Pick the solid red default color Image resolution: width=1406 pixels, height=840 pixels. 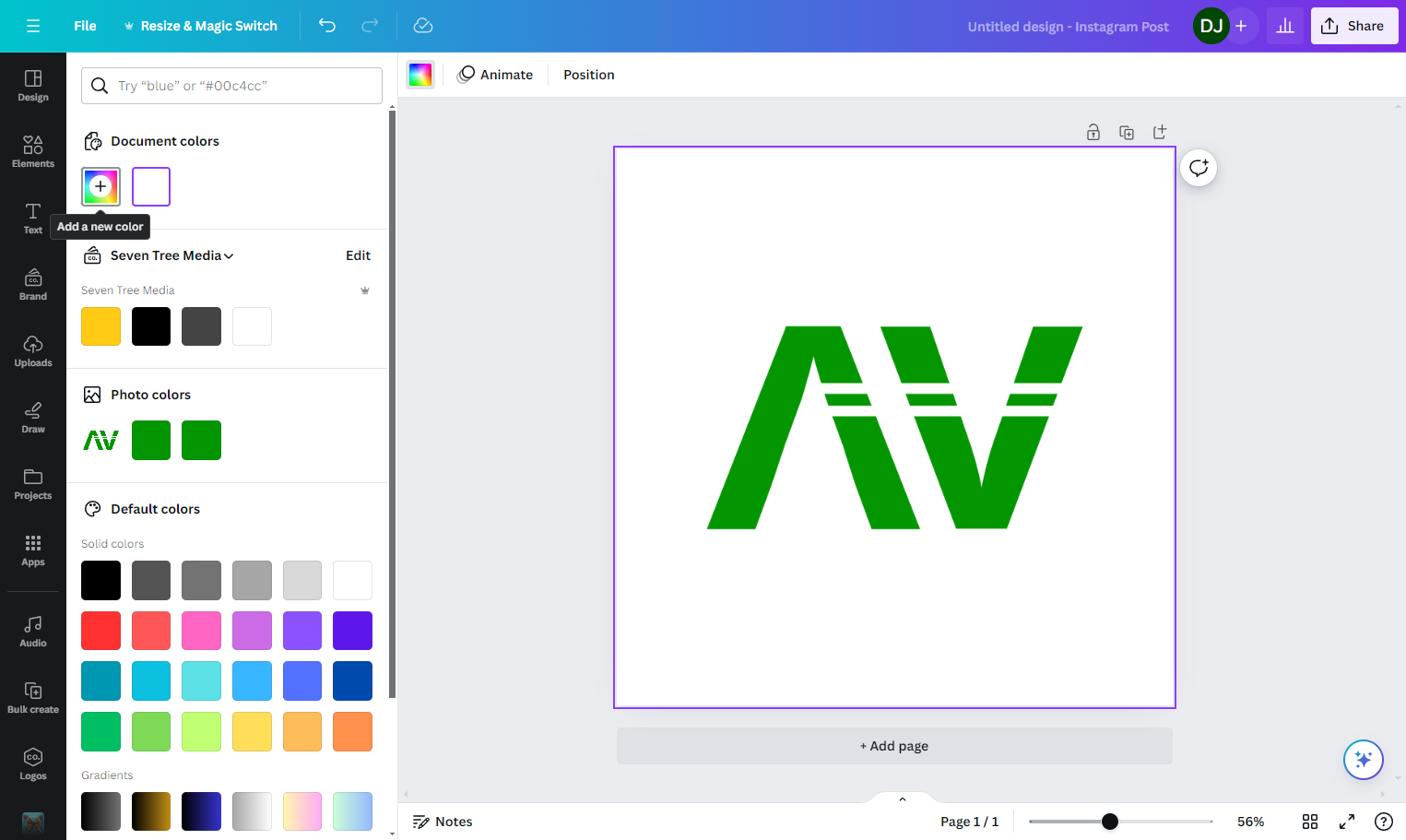coord(101,631)
